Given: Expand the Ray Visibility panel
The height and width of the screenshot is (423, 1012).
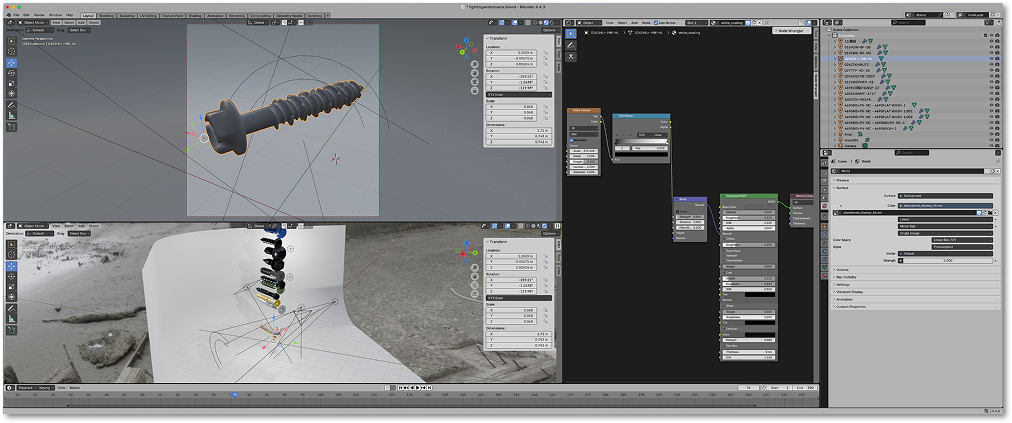Looking at the screenshot, I should pyautogui.click(x=847, y=277).
